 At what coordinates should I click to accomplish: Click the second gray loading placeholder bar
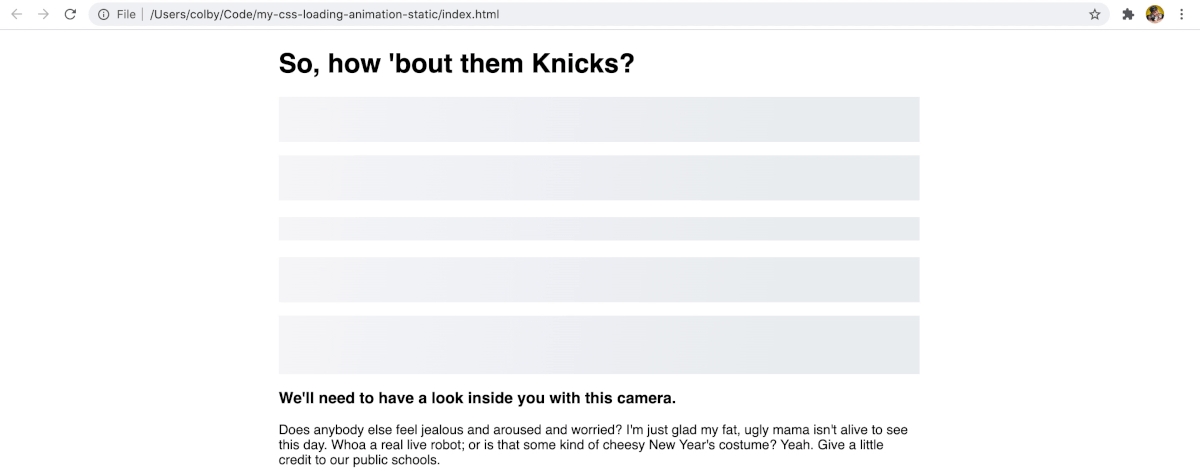pyautogui.click(x=599, y=178)
